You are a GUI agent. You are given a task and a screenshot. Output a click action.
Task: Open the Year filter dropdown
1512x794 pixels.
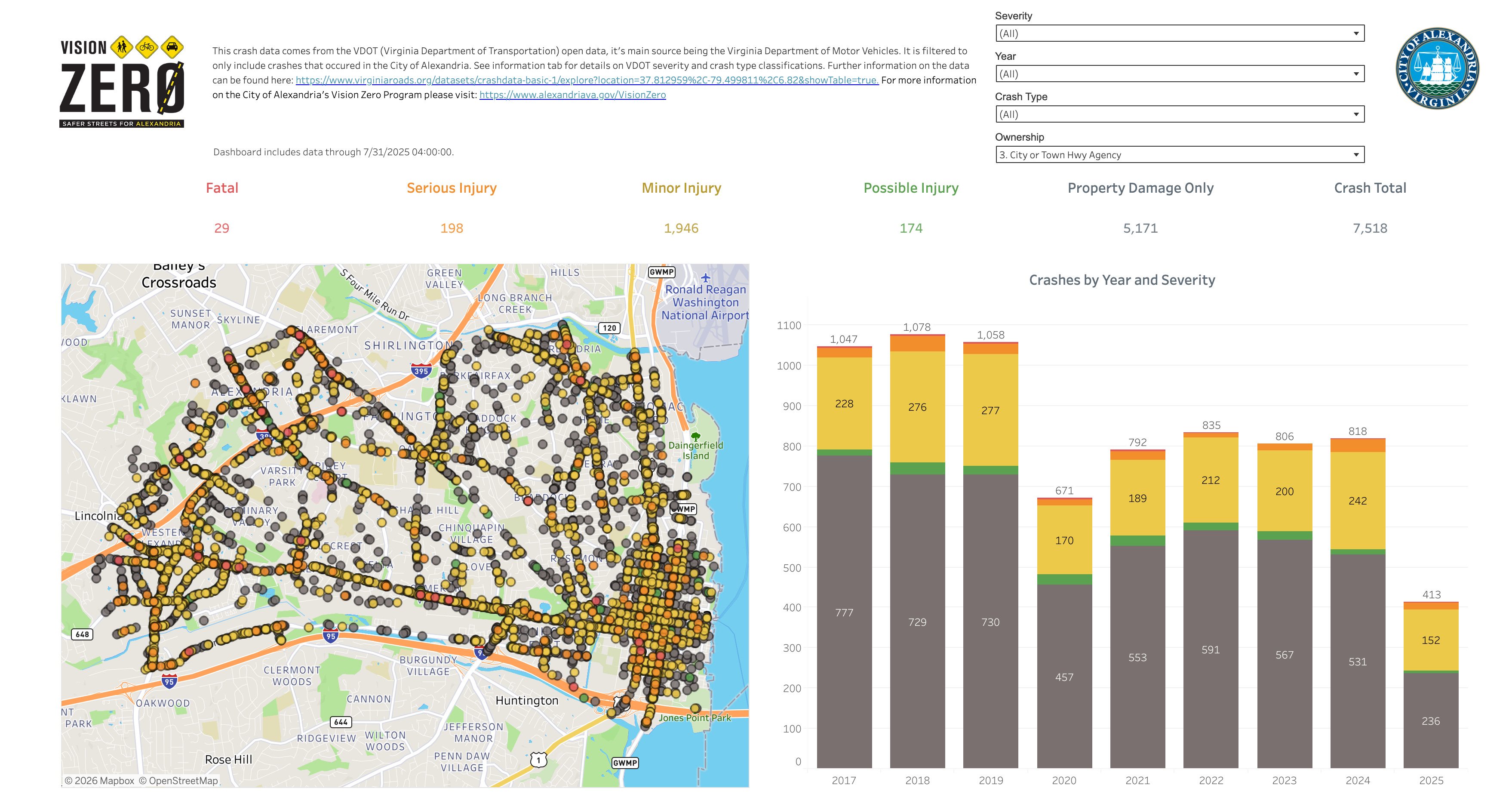1179,74
